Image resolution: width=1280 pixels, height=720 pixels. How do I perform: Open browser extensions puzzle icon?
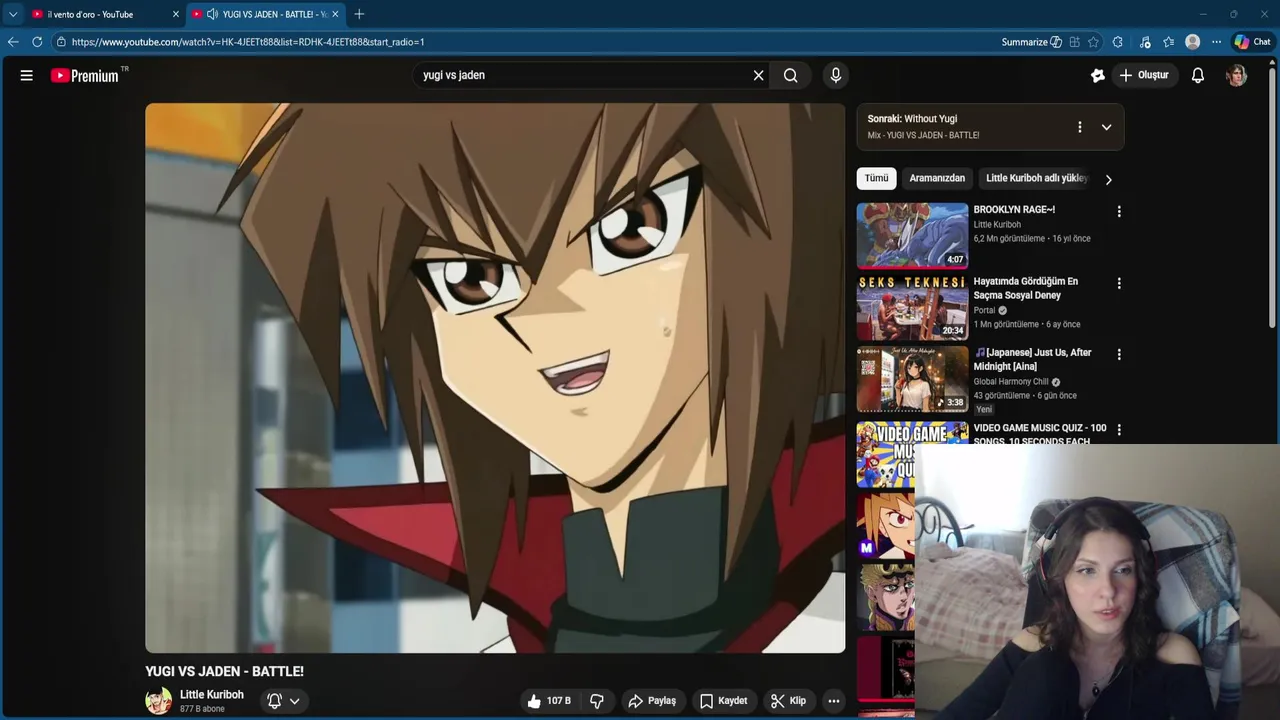[x=1118, y=42]
